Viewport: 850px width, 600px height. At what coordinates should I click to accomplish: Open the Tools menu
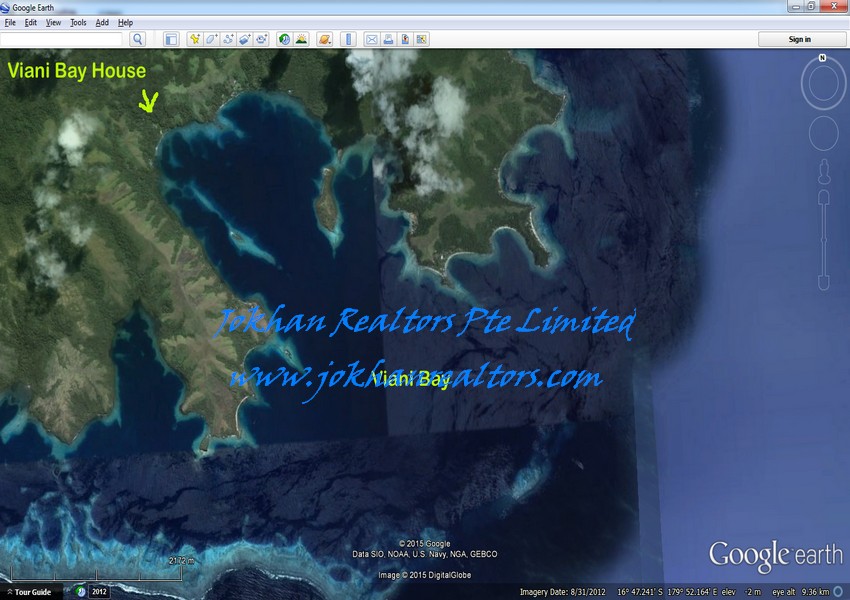[78, 22]
